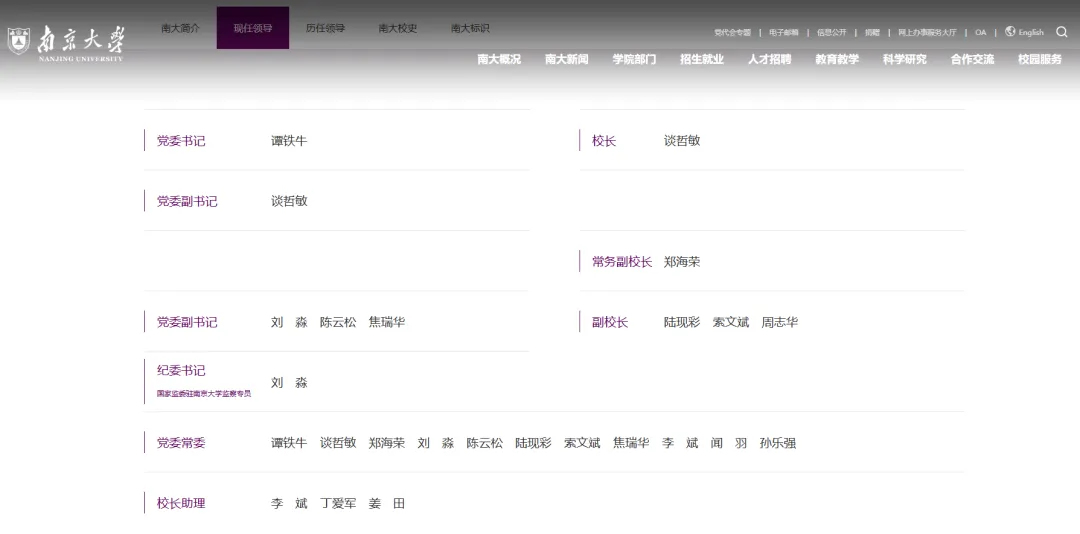Open 索文斌 in the 副校长 row

[x=731, y=322]
